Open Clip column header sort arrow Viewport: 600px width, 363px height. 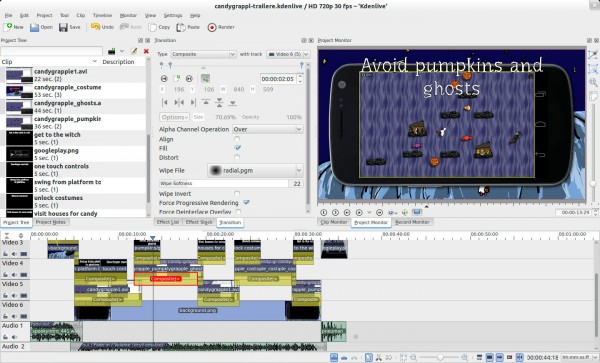click(95, 62)
